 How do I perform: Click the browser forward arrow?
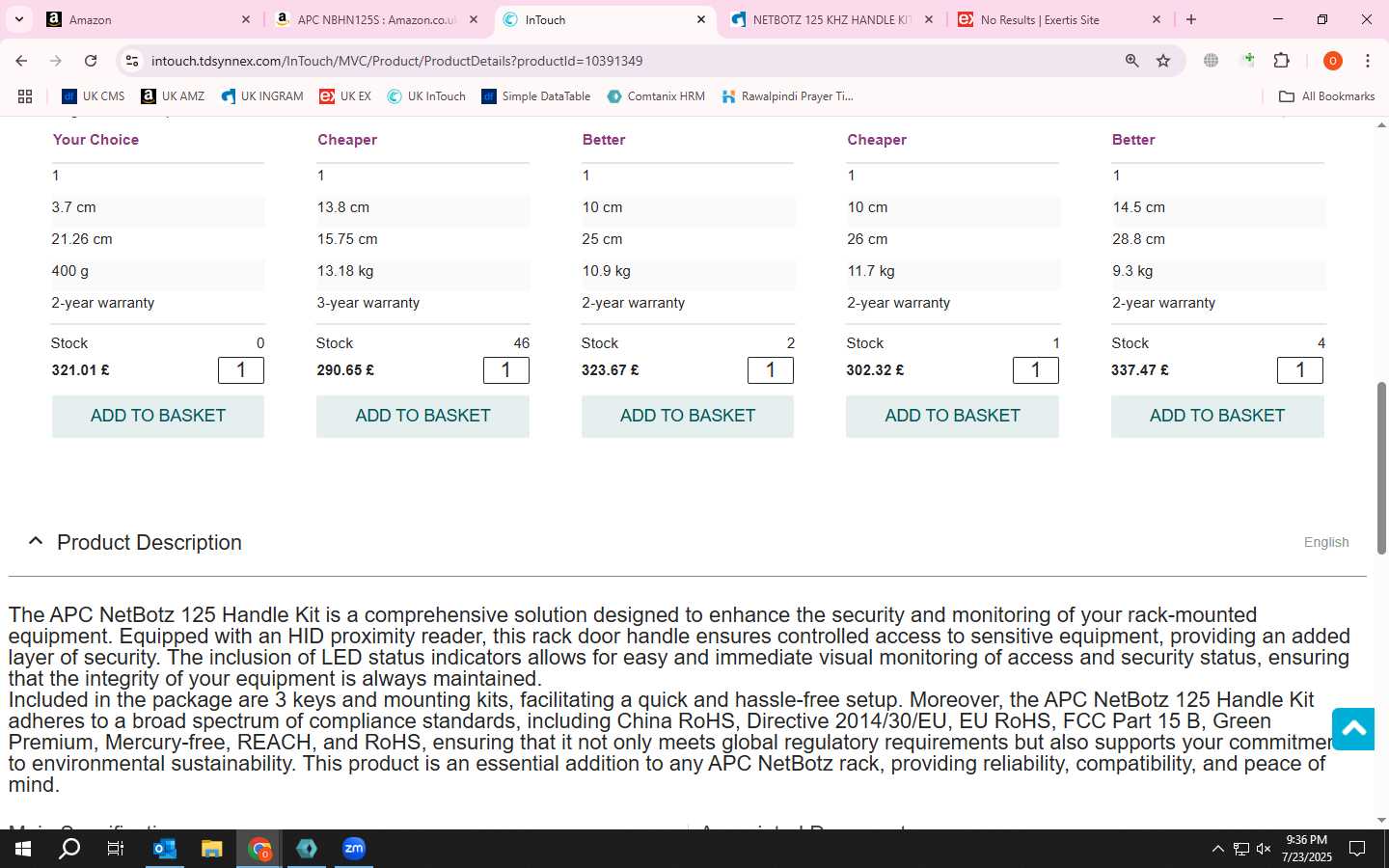pyautogui.click(x=56, y=61)
